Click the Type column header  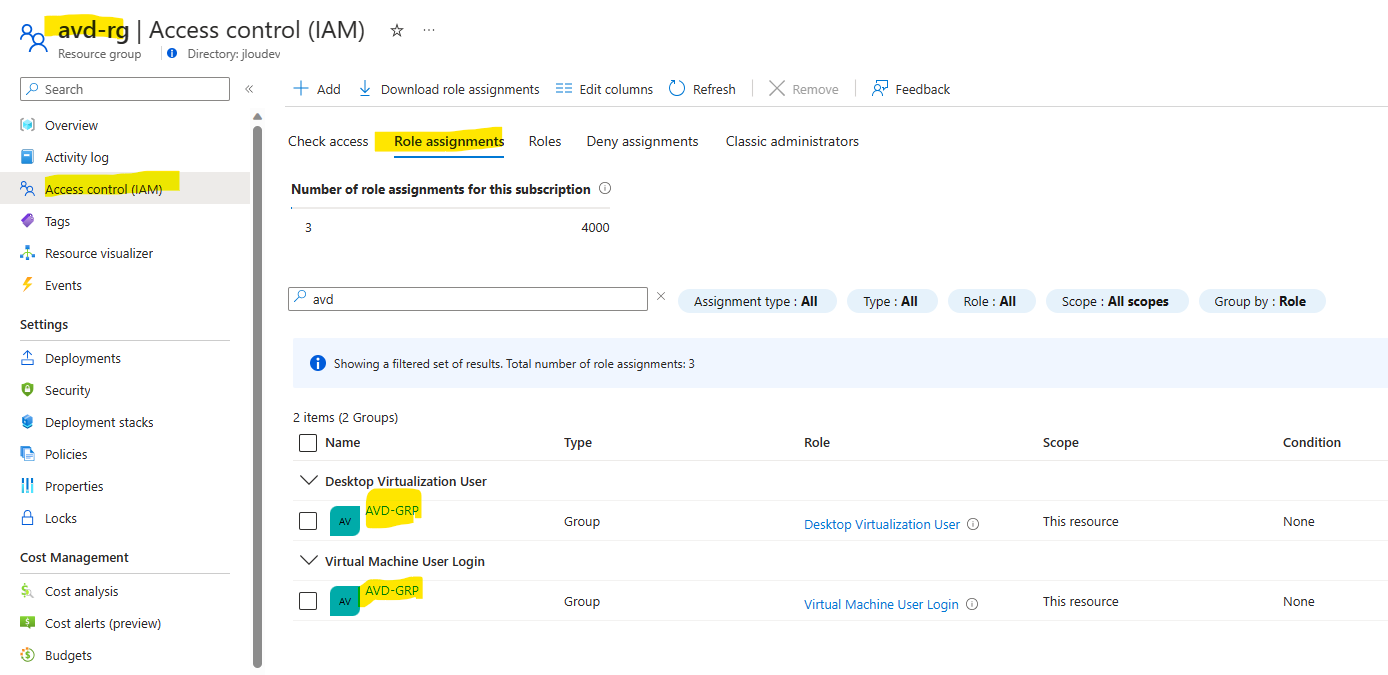(578, 442)
